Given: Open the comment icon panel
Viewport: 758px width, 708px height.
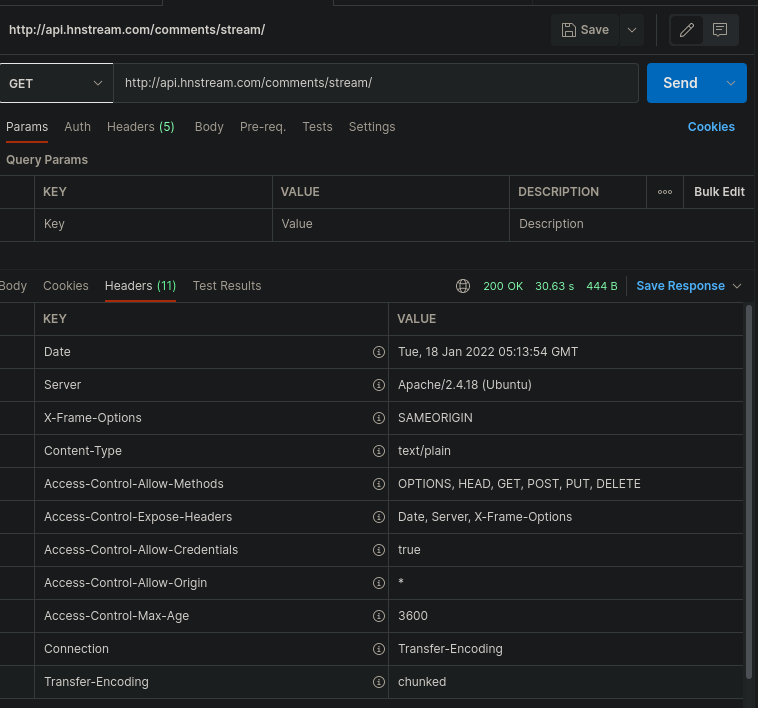Looking at the screenshot, I should (720, 30).
